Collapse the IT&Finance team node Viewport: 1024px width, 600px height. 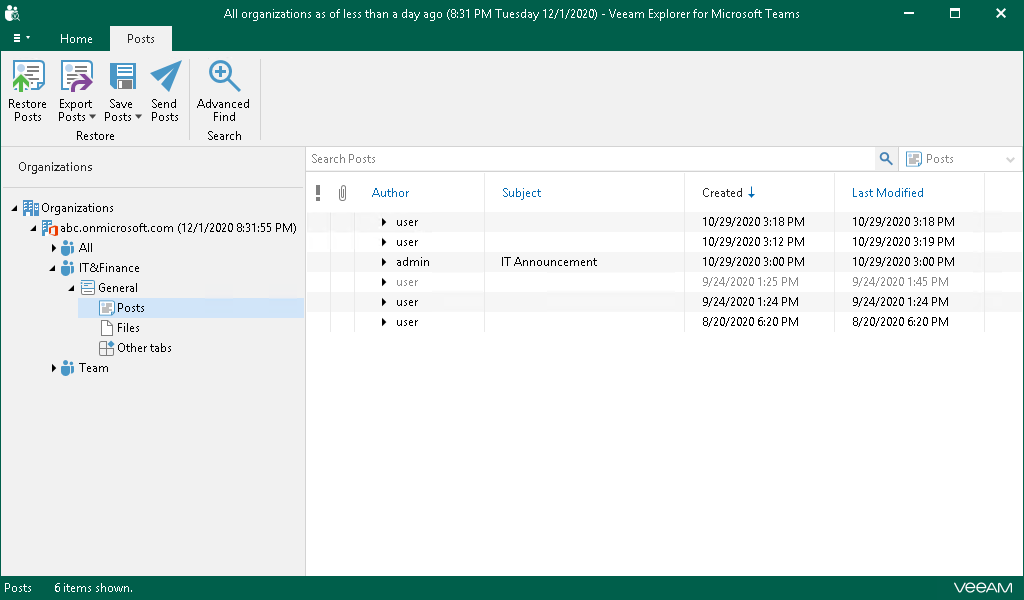pos(53,268)
